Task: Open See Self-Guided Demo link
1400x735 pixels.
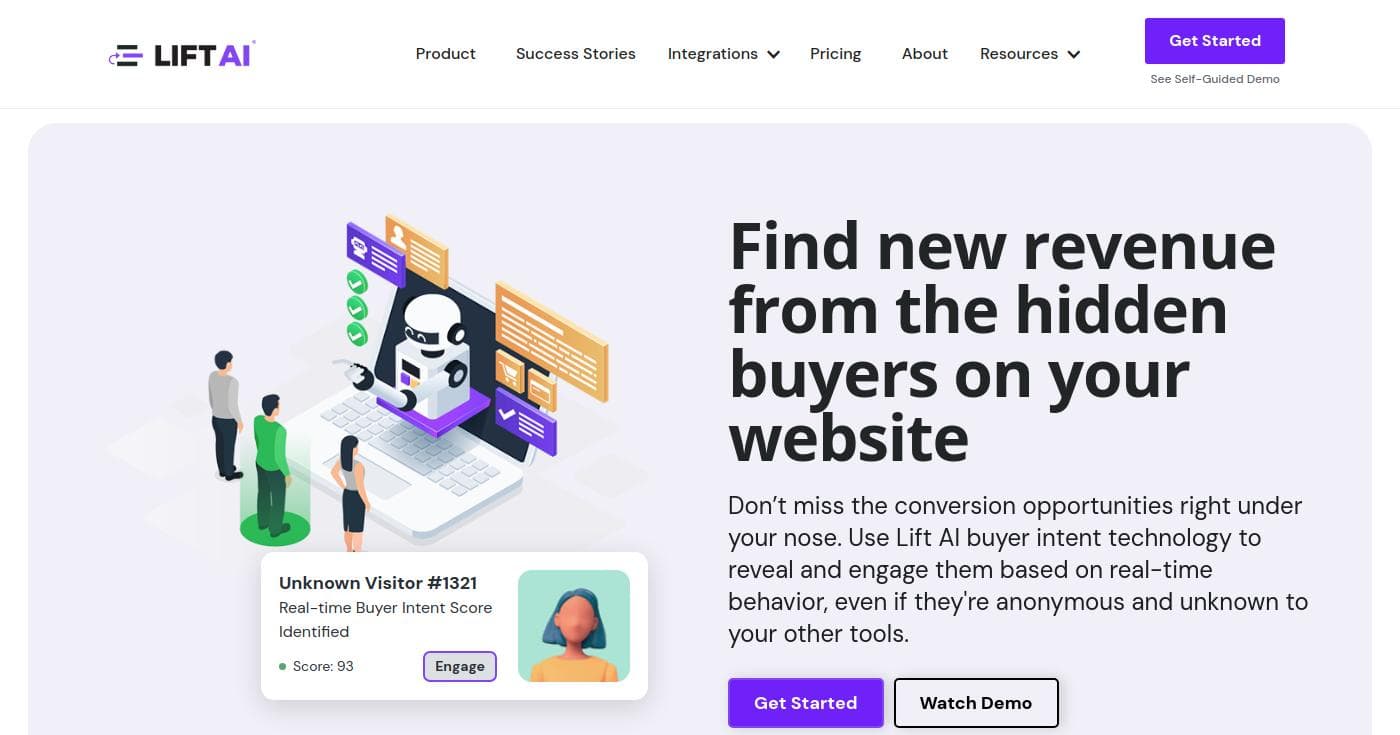Action: click(1214, 79)
